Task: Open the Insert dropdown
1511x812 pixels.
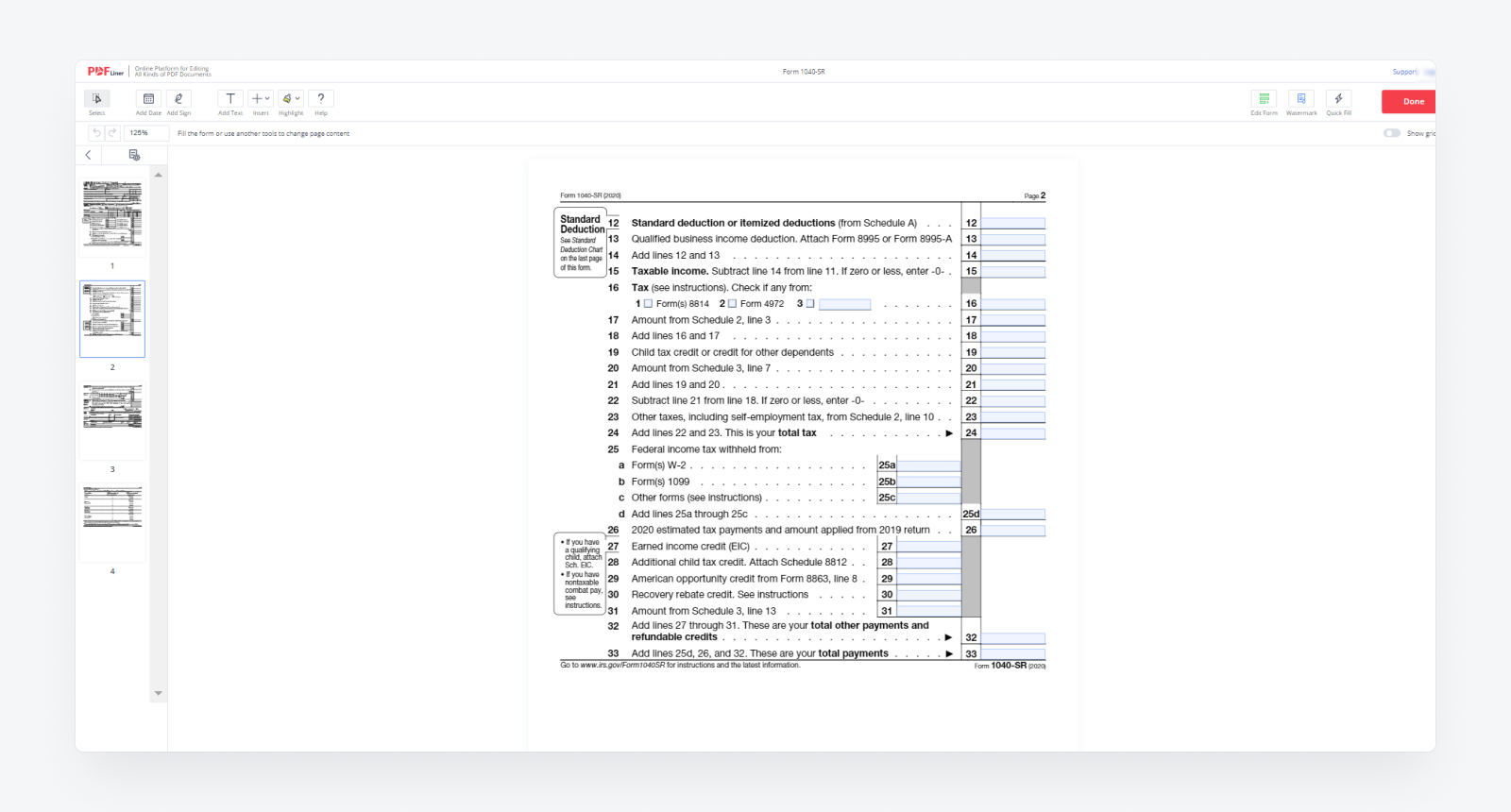Action: tap(261, 98)
